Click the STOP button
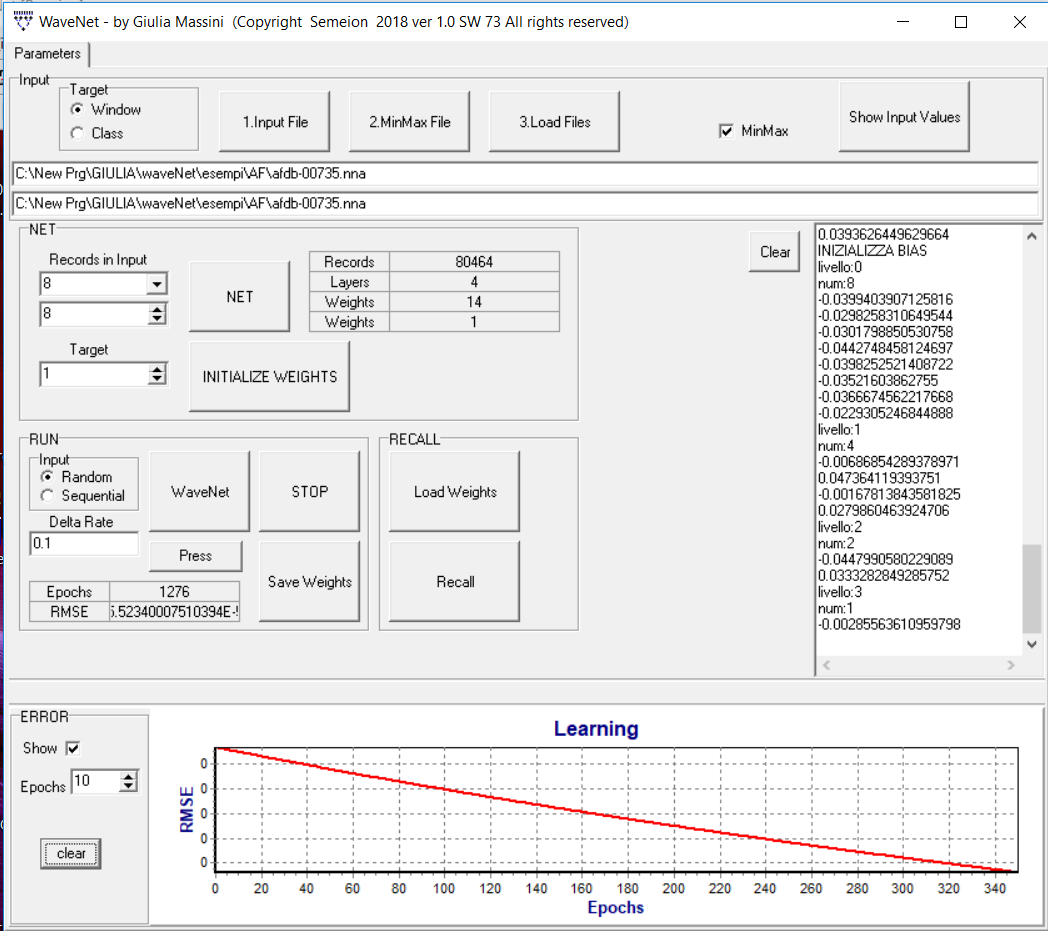 [x=309, y=492]
